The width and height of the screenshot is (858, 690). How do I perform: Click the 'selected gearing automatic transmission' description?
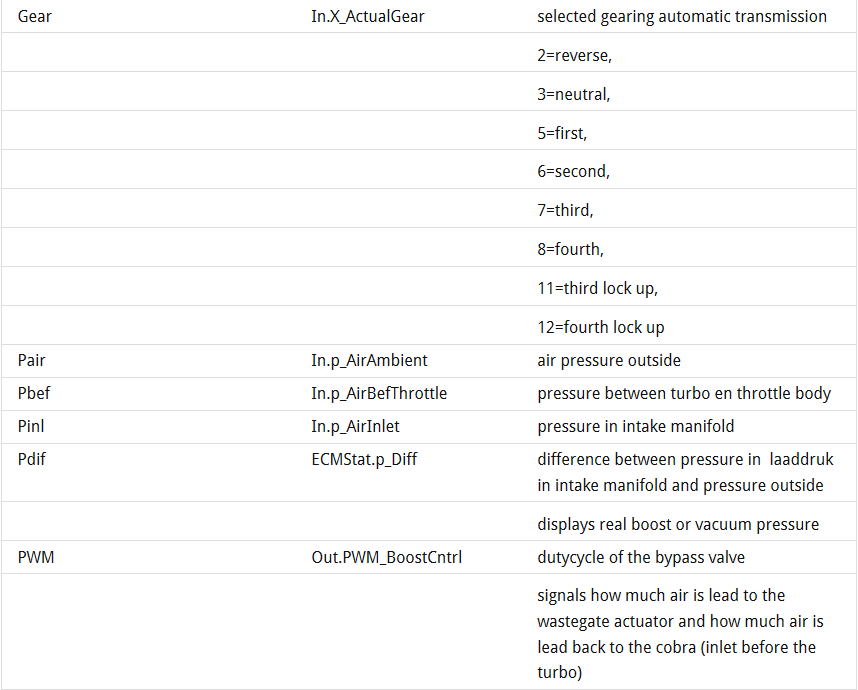click(681, 16)
